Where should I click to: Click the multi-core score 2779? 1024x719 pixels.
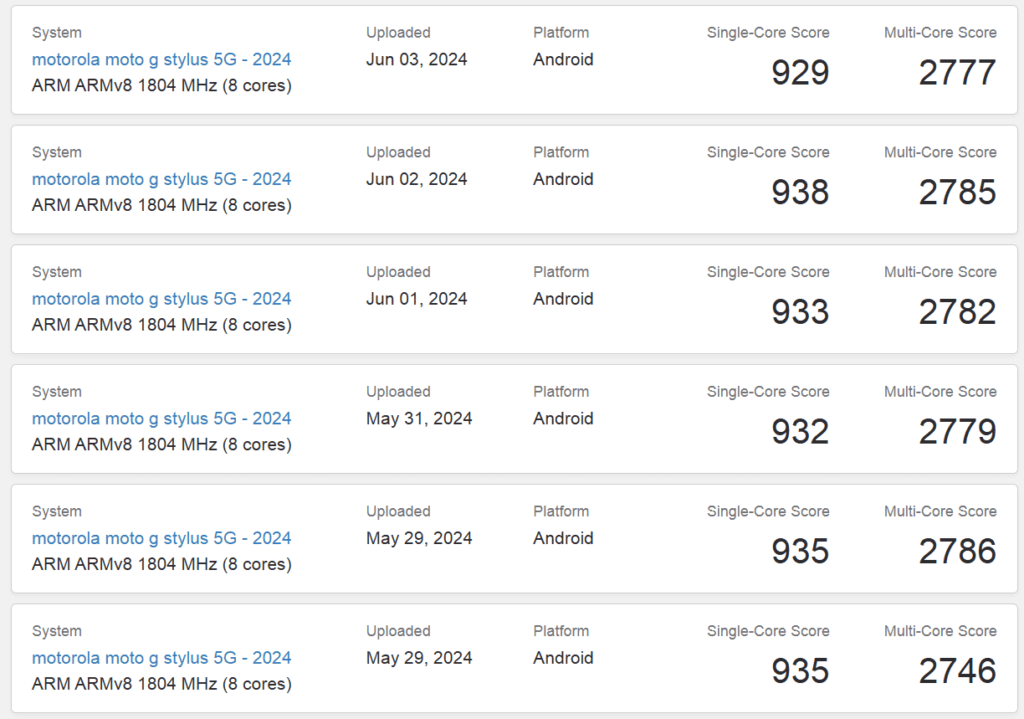(957, 432)
